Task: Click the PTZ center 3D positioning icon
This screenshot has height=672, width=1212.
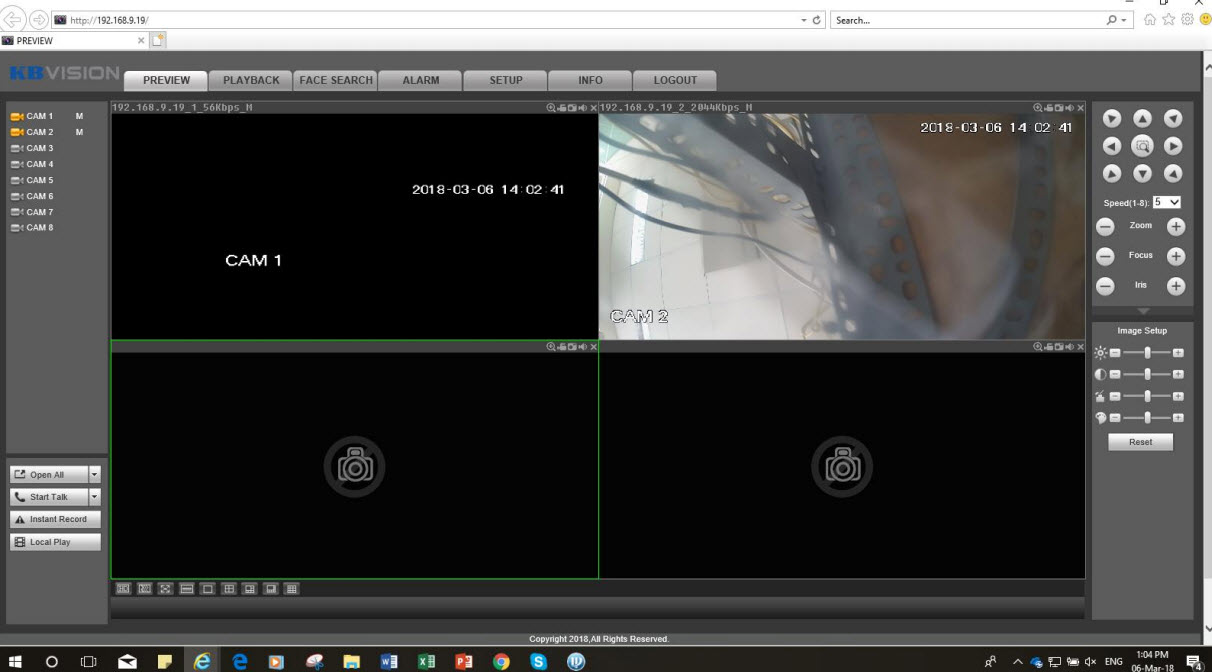Action: point(1141,146)
